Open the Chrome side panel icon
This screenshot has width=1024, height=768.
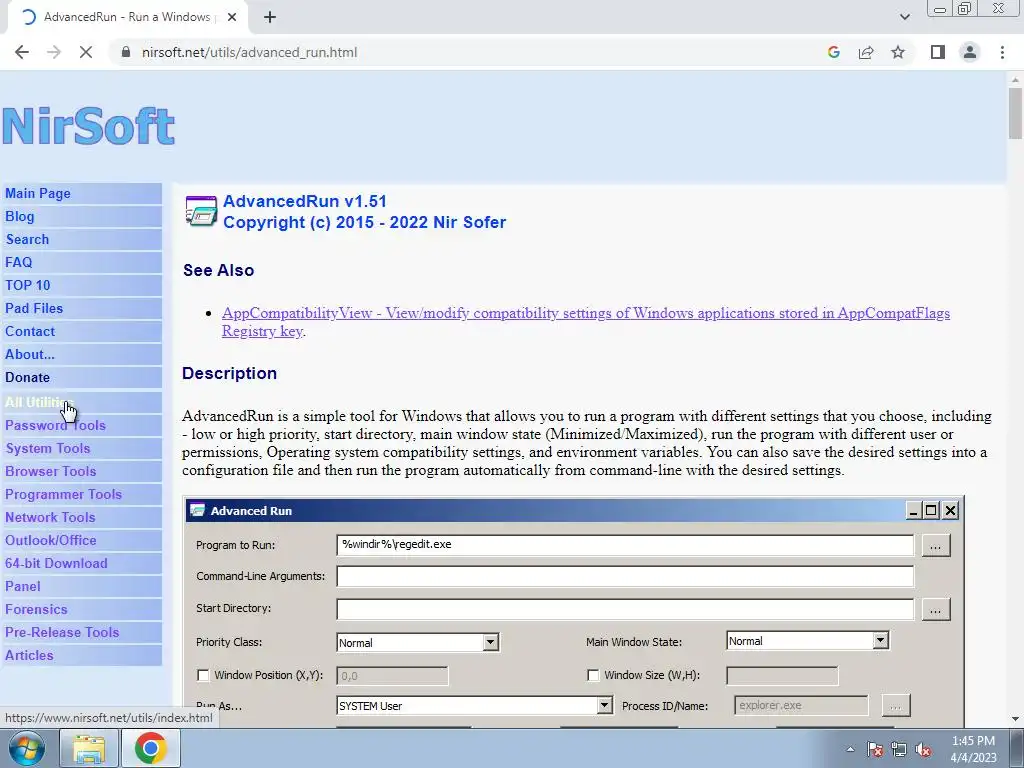[938, 52]
